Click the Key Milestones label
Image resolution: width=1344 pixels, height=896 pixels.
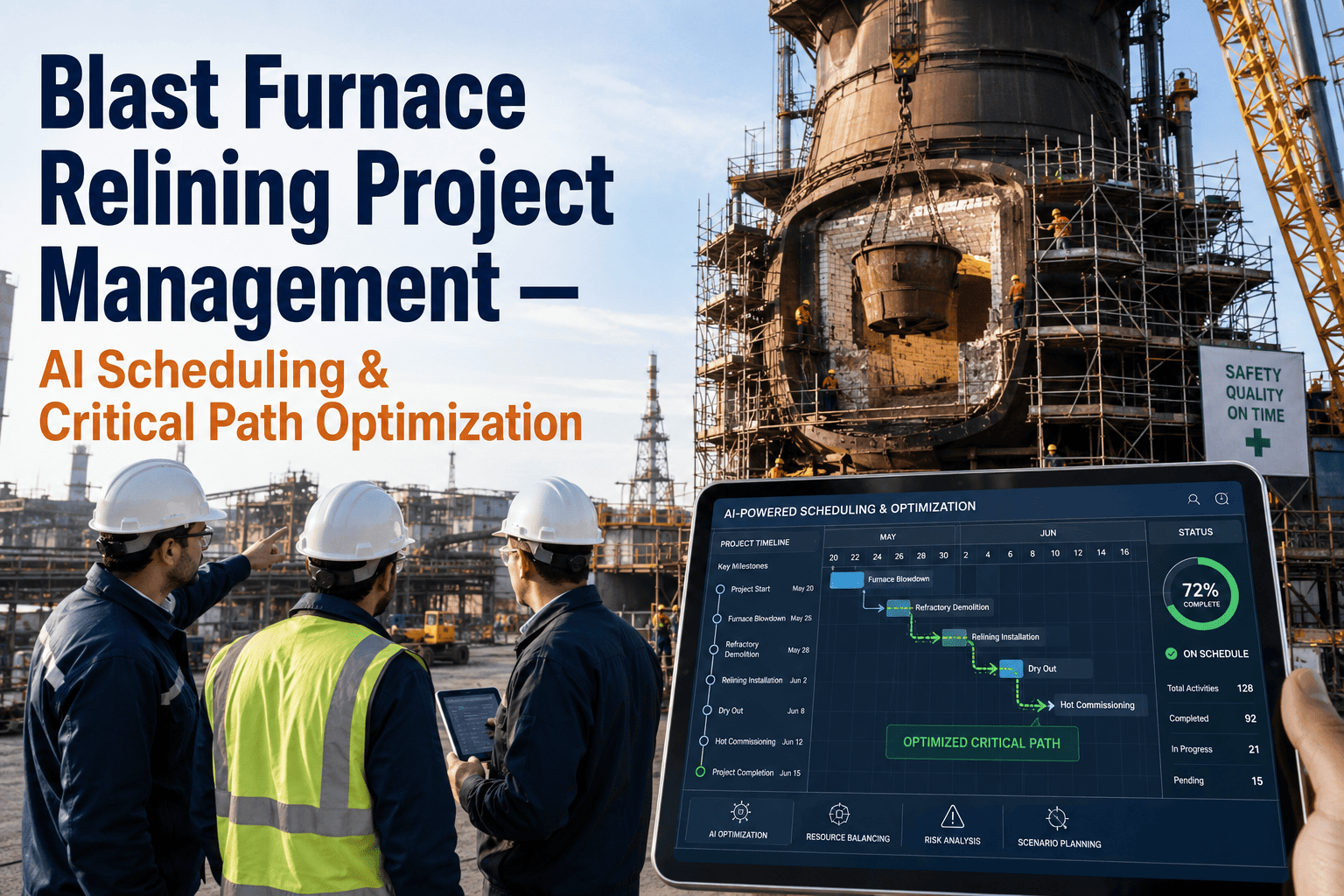click(743, 566)
